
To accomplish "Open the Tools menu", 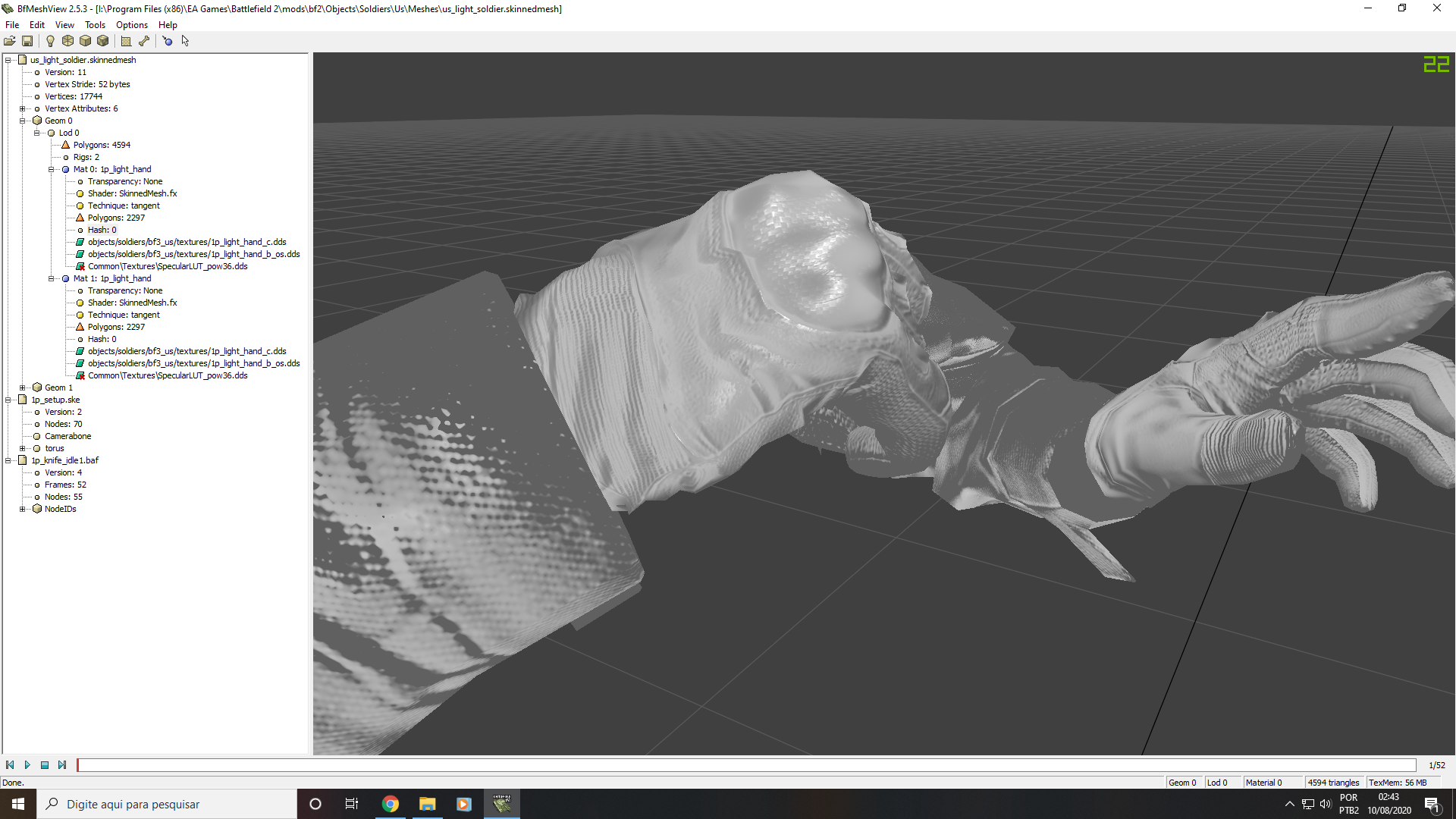I will click(95, 25).
